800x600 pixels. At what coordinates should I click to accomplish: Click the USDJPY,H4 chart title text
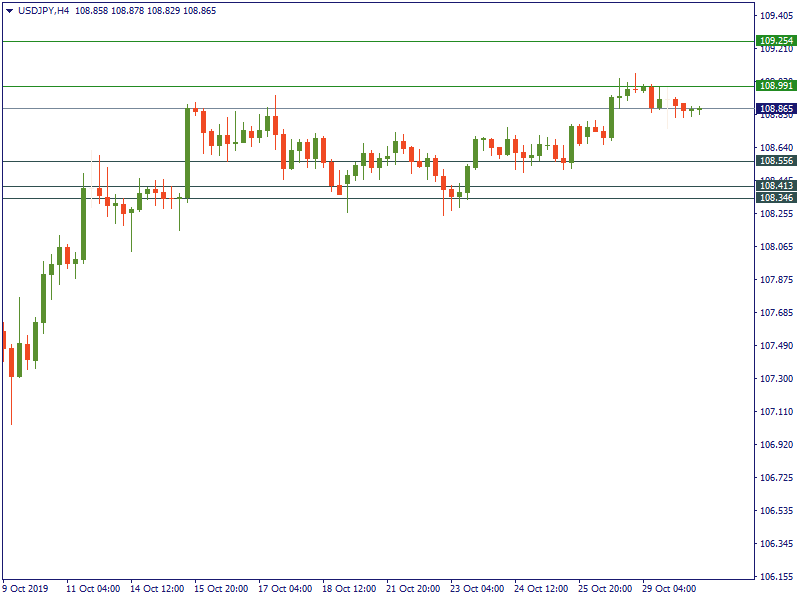pos(44,10)
